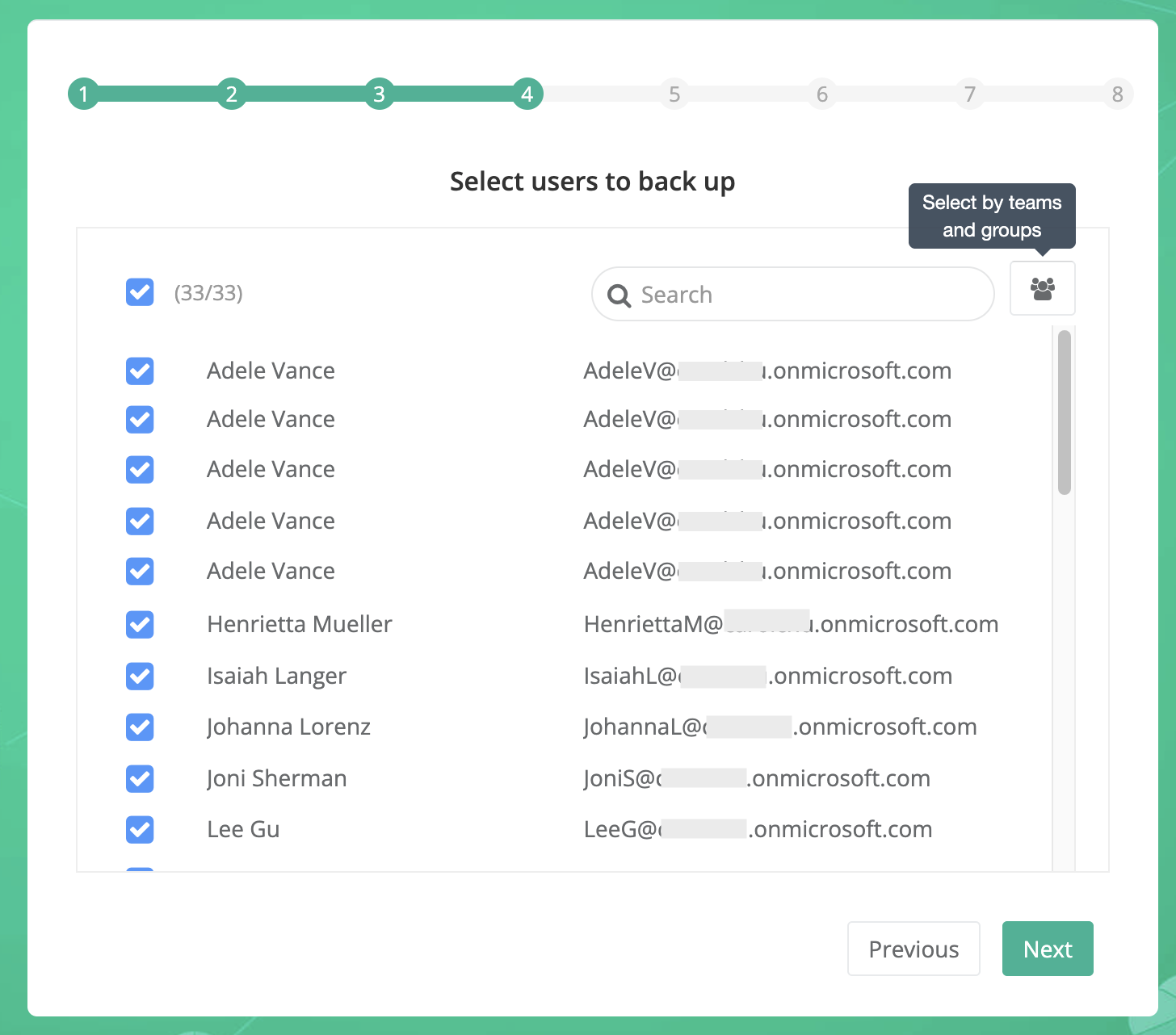Select step 8 in the wizard progress bar
1176x1035 pixels.
click(x=1118, y=94)
